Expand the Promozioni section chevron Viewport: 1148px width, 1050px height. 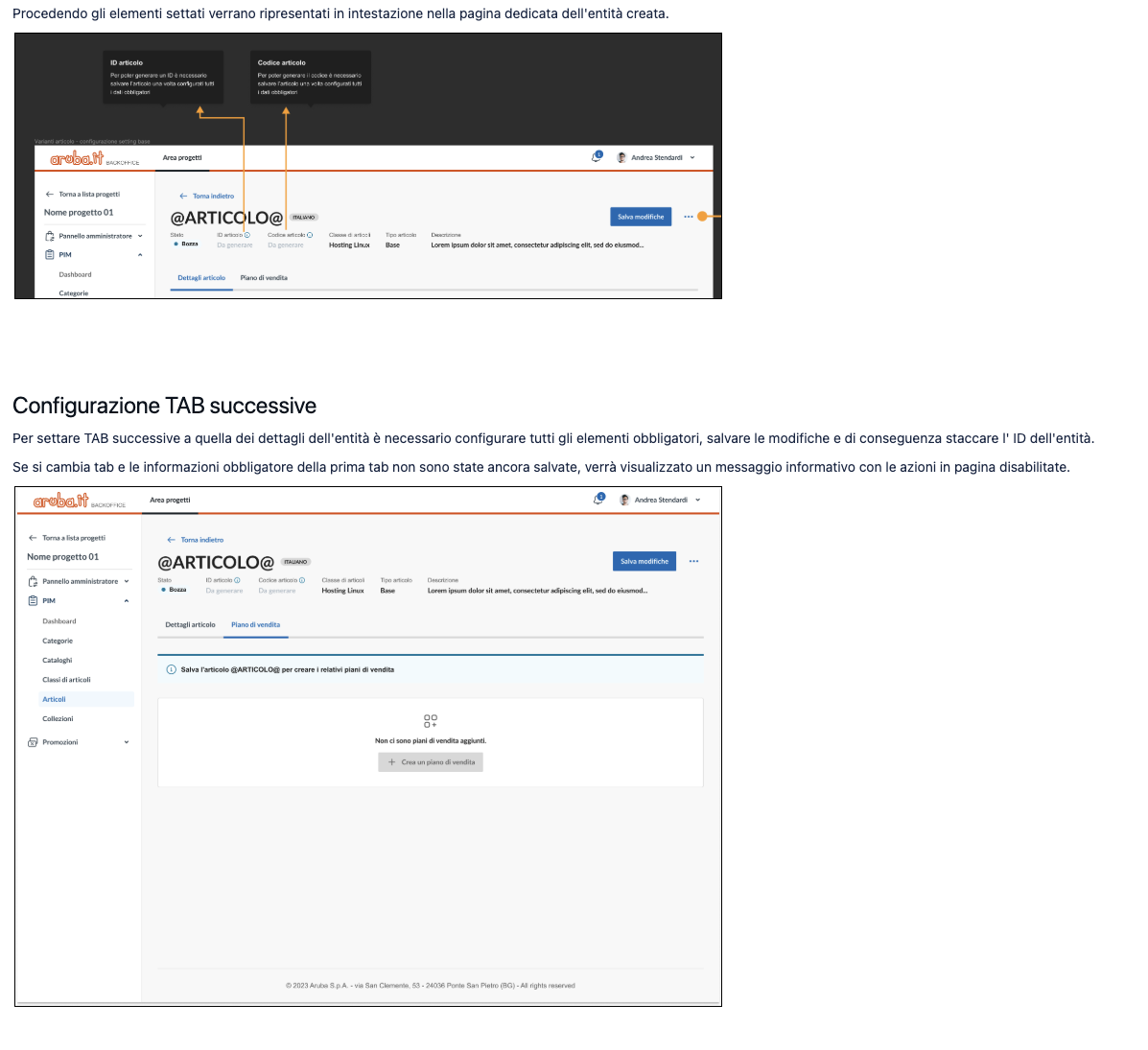point(127,742)
